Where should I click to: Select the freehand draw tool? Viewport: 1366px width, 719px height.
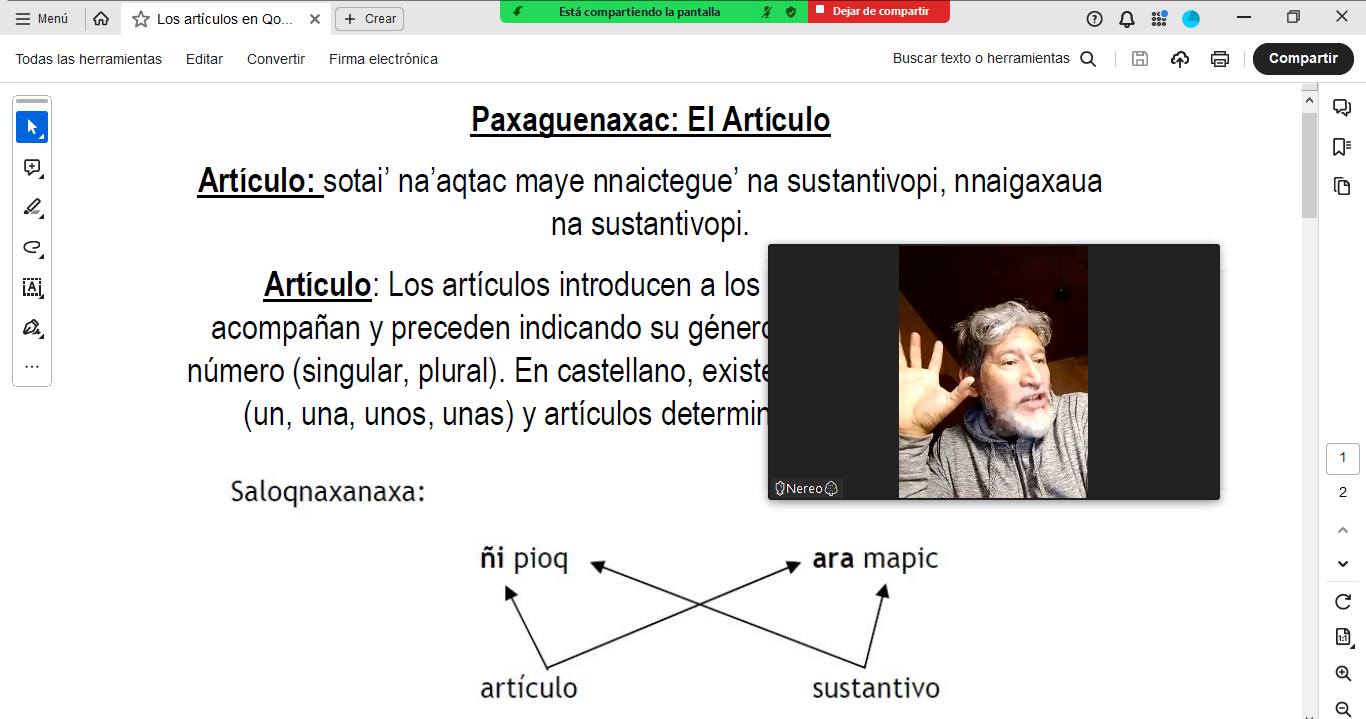click(32, 248)
